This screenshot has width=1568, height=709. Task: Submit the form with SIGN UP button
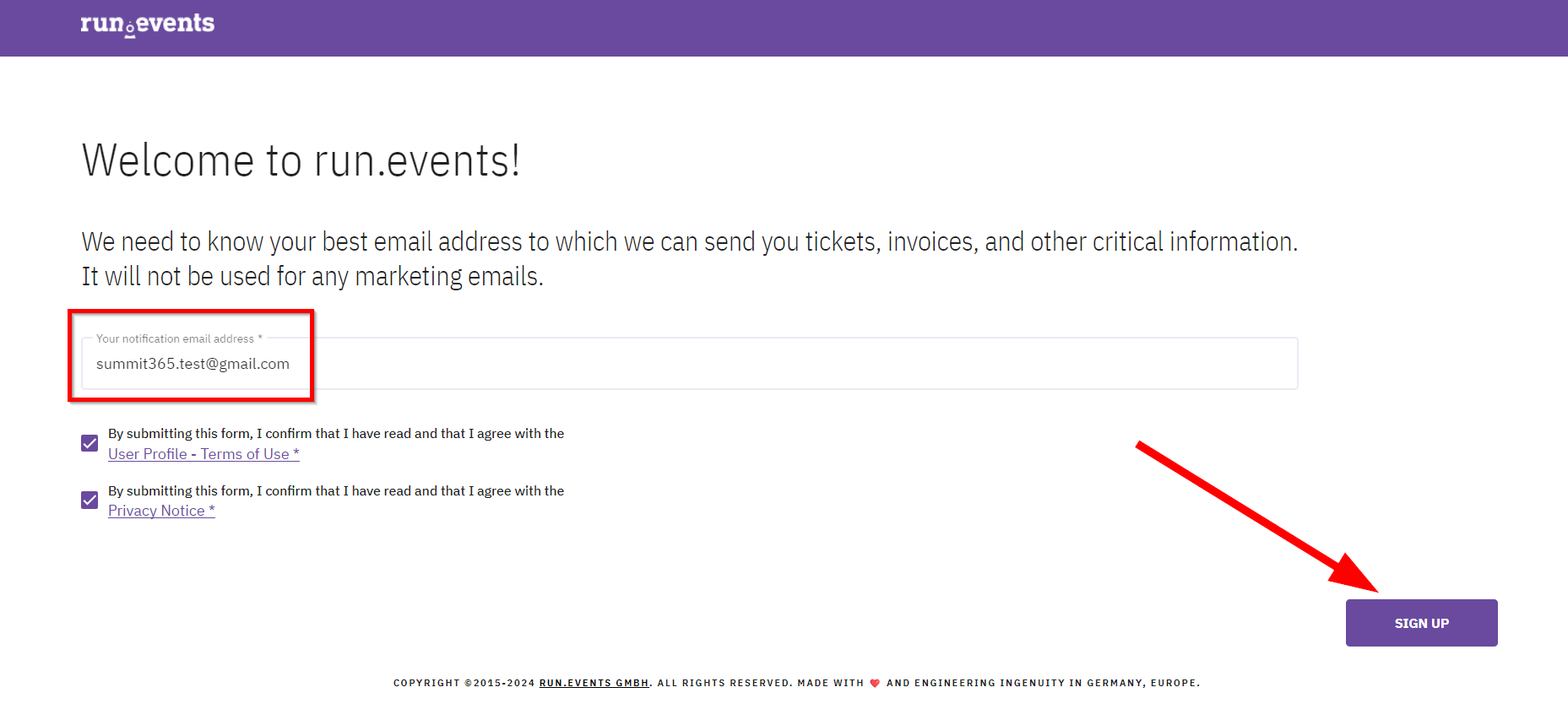1421,623
